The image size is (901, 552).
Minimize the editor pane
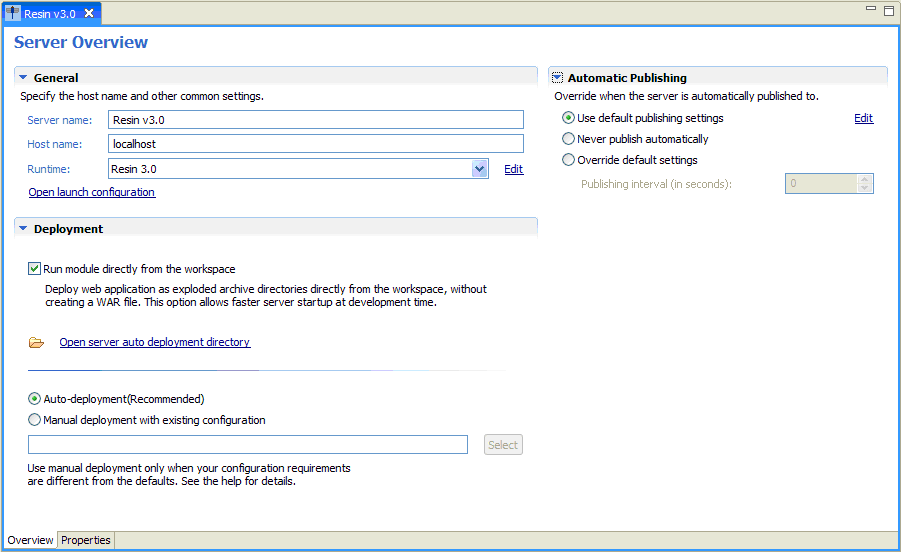(871, 9)
